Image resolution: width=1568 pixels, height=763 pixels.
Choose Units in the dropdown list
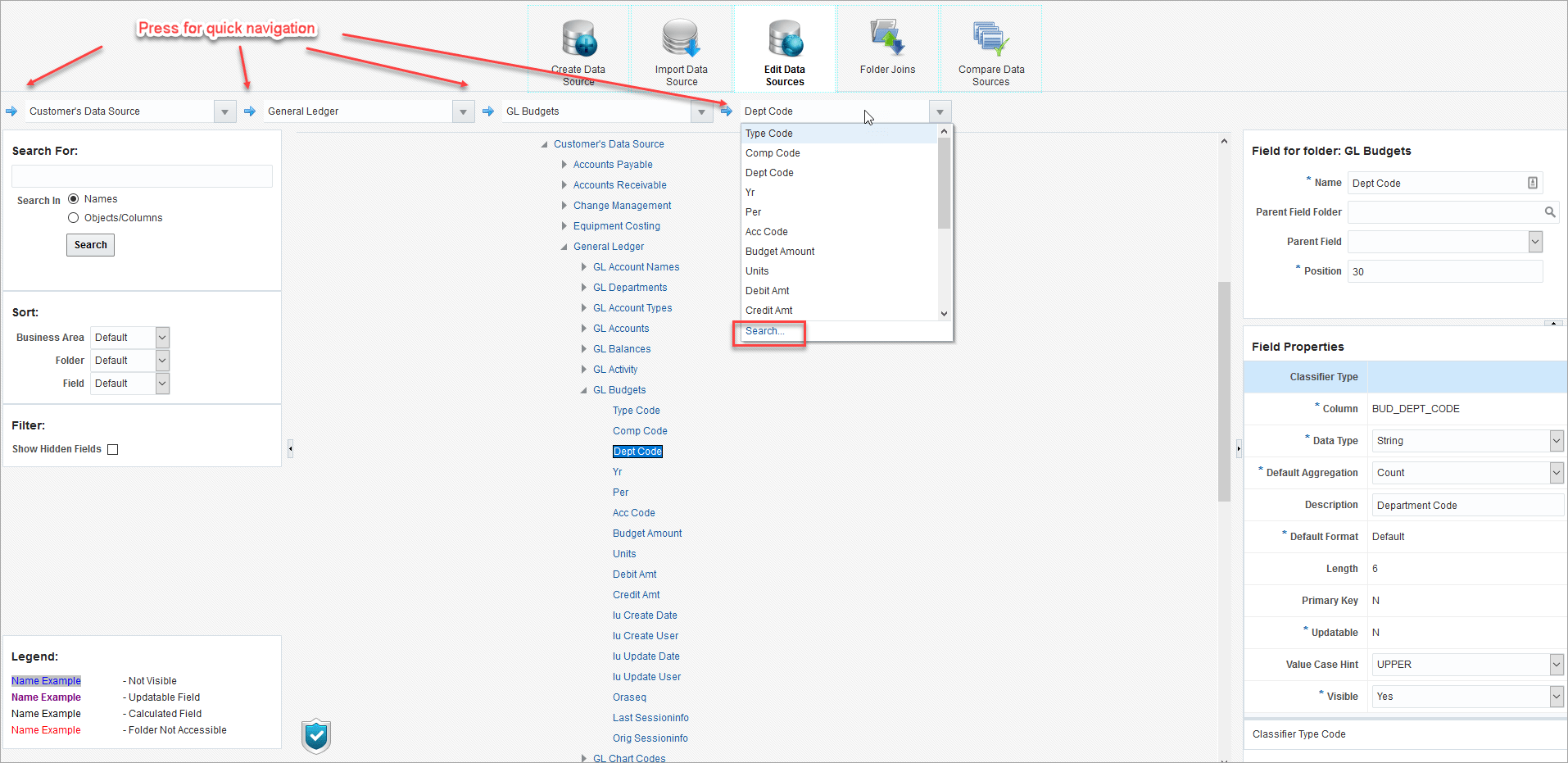[x=839, y=271]
